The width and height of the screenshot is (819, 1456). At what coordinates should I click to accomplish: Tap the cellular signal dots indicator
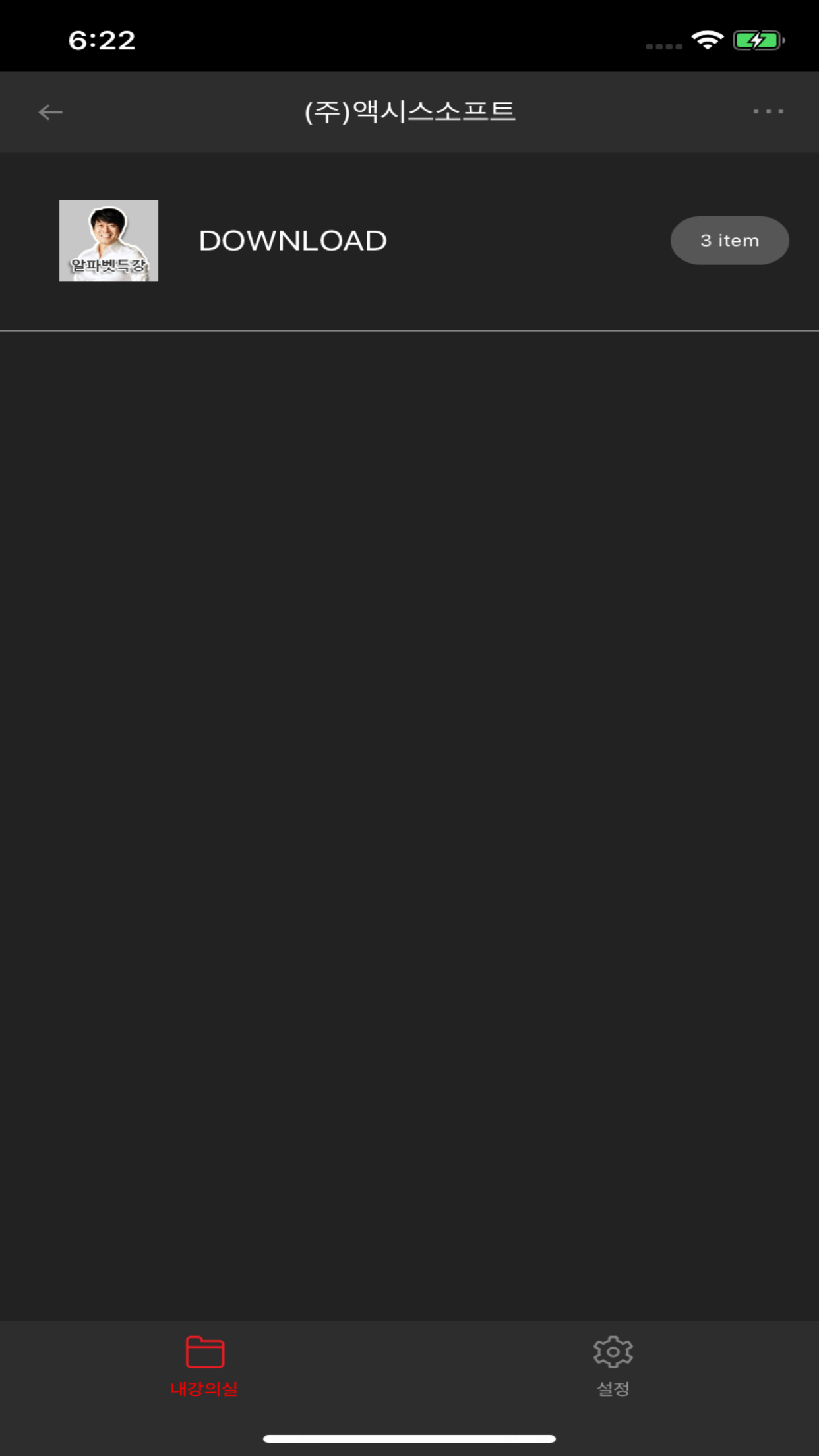[664, 46]
